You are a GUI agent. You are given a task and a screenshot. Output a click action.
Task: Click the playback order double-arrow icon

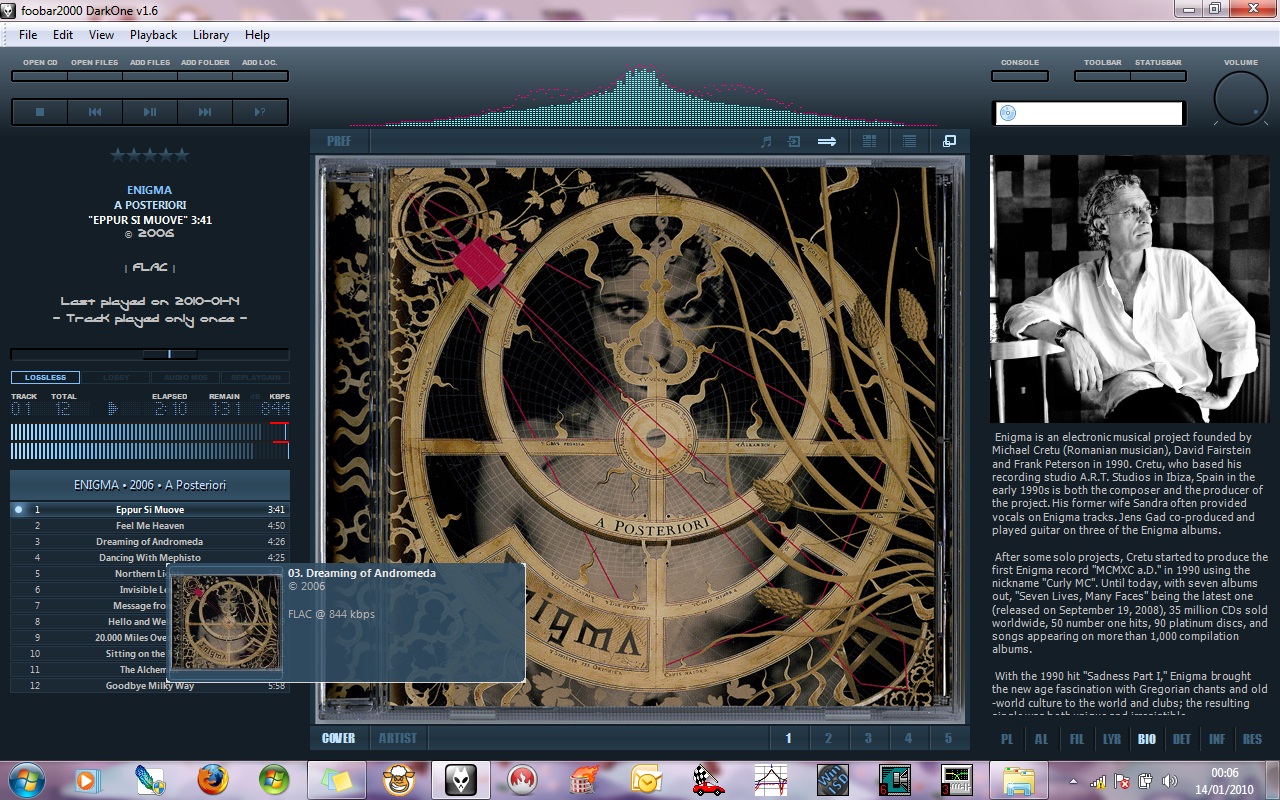pyautogui.click(x=827, y=141)
